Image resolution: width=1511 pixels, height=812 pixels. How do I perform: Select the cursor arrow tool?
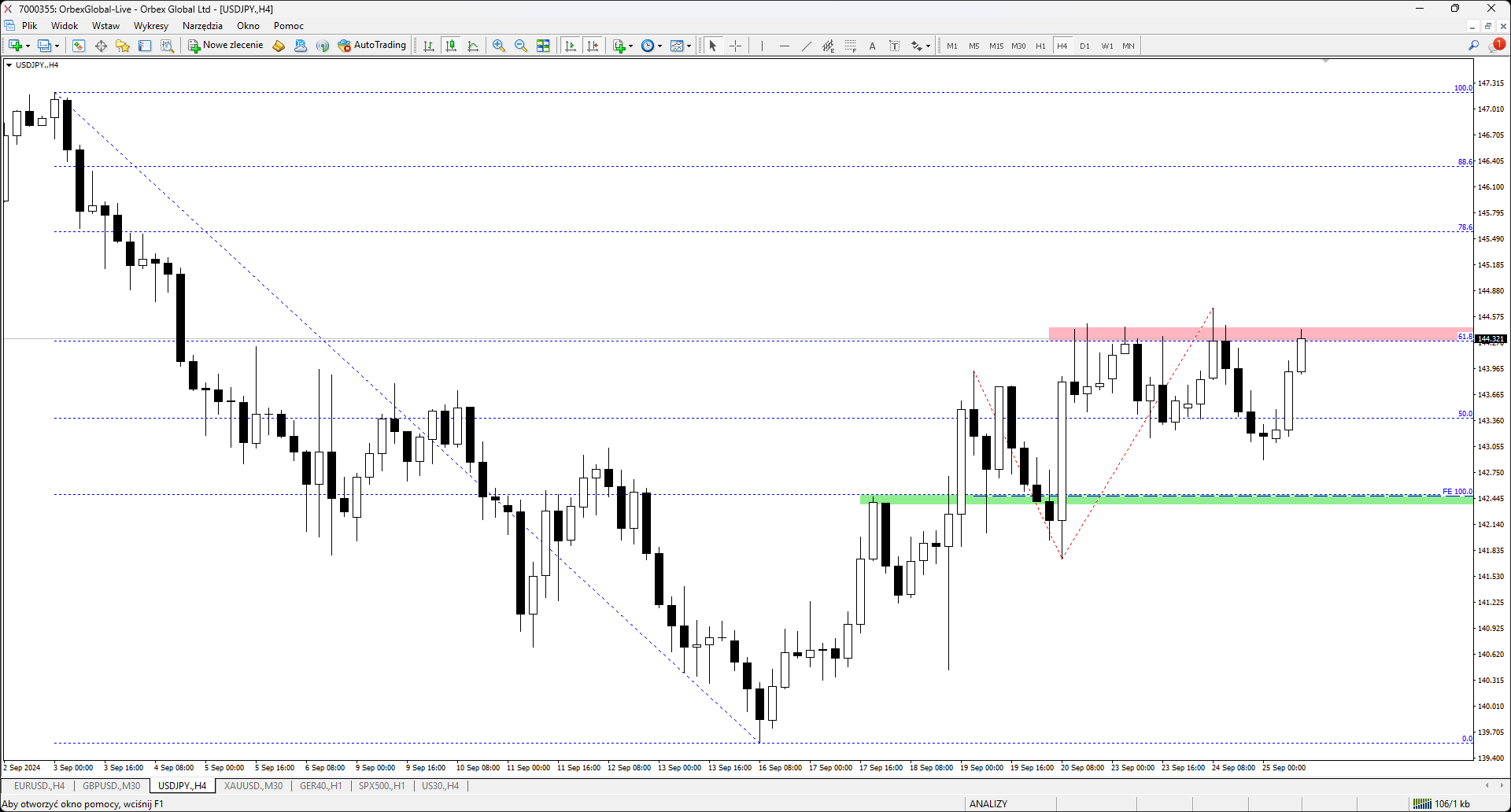click(x=713, y=46)
